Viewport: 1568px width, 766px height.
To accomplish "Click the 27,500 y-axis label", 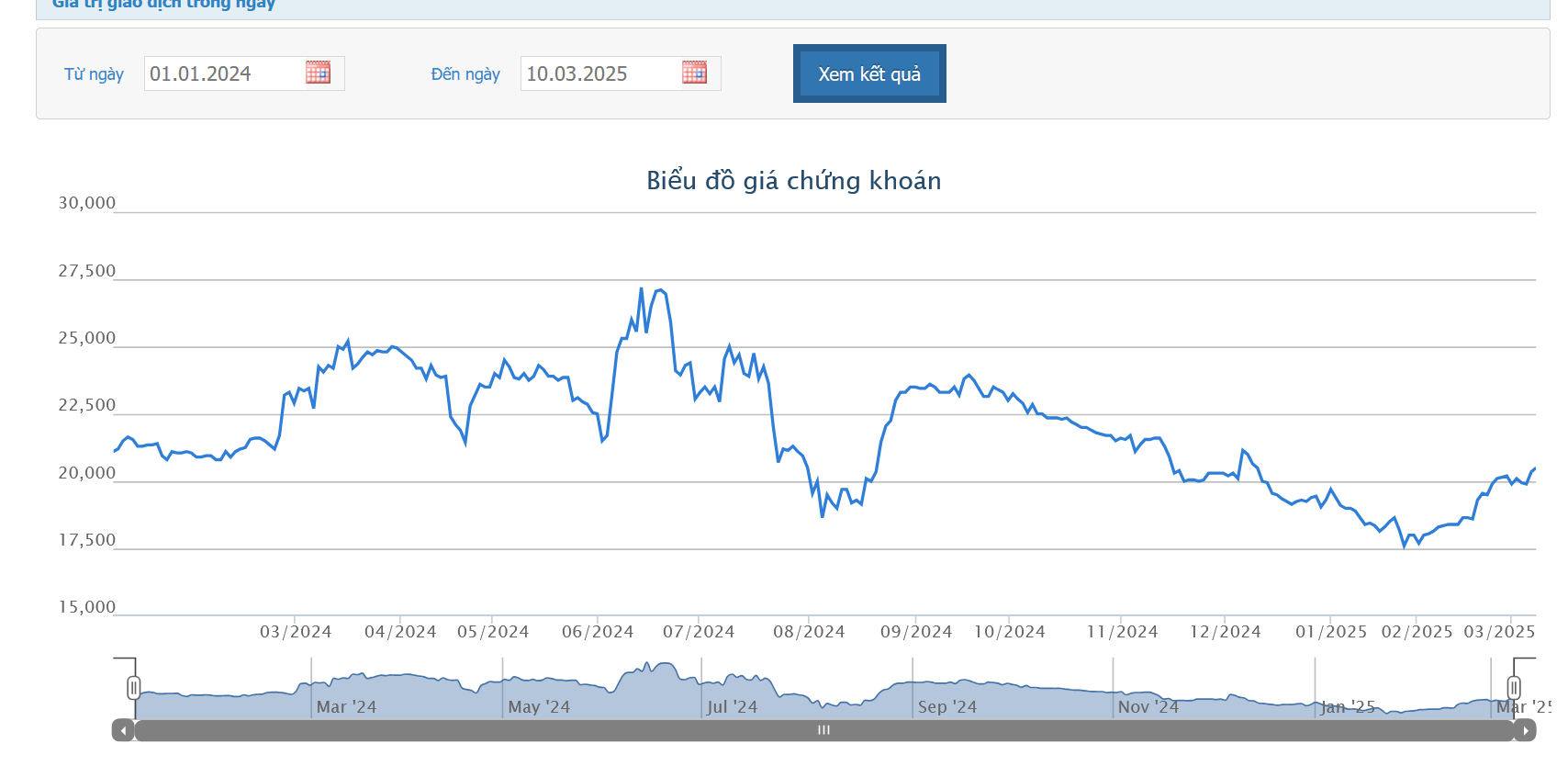I will pyautogui.click(x=87, y=271).
